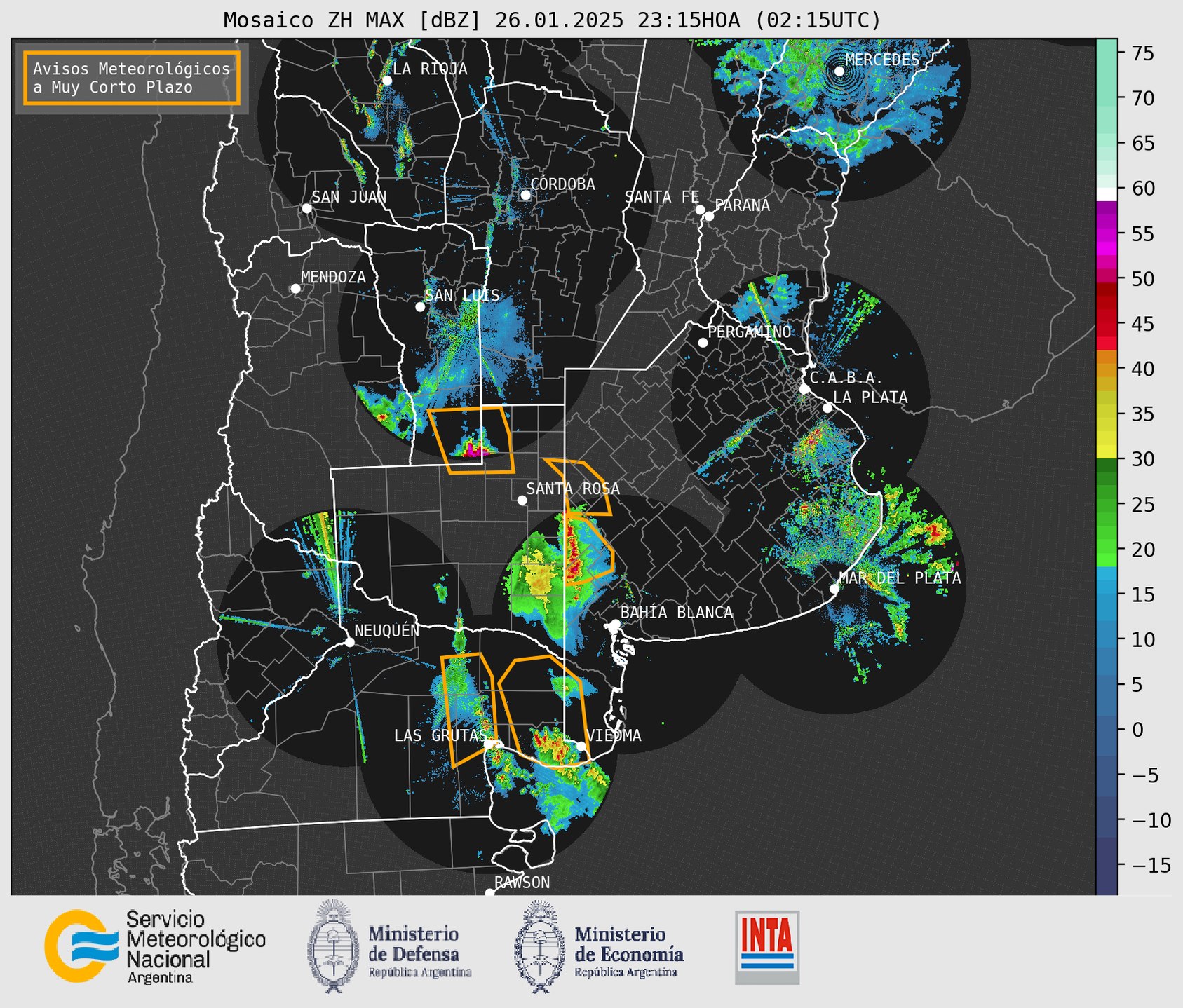Click the colorbar tick label 65

pyautogui.click(x=1142, y=144)
